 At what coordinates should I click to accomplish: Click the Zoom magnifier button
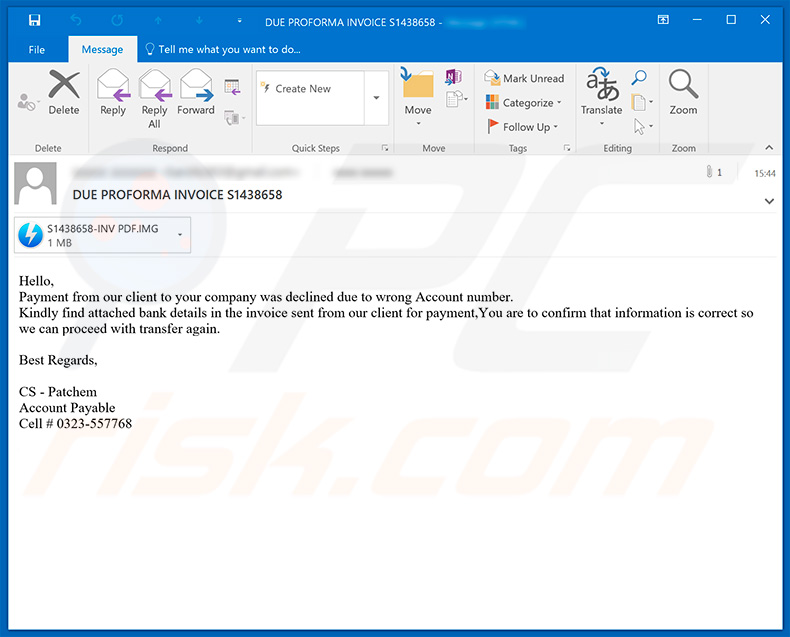tap(683, 93)
